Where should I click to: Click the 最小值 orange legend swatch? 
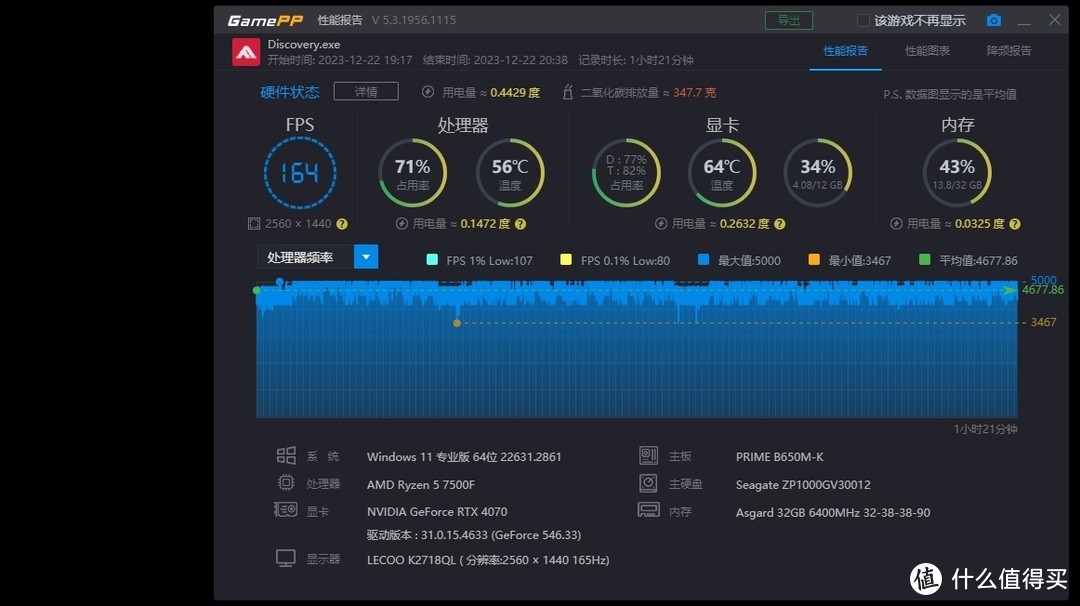tap(814, 260)
